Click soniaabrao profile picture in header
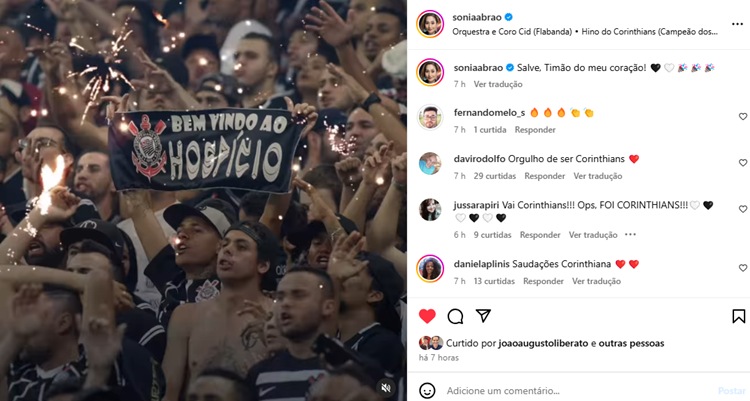This screenshot has width=750, height=401. 430,23
